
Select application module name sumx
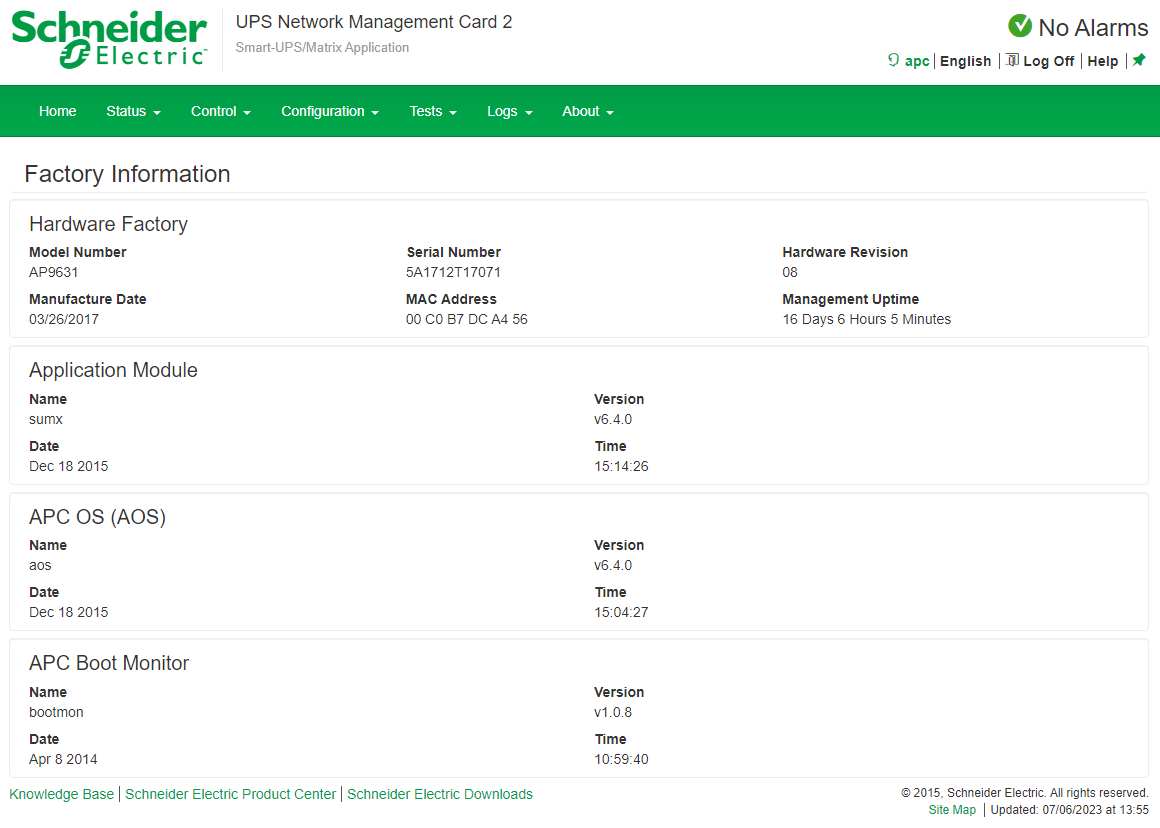[46, 420]
